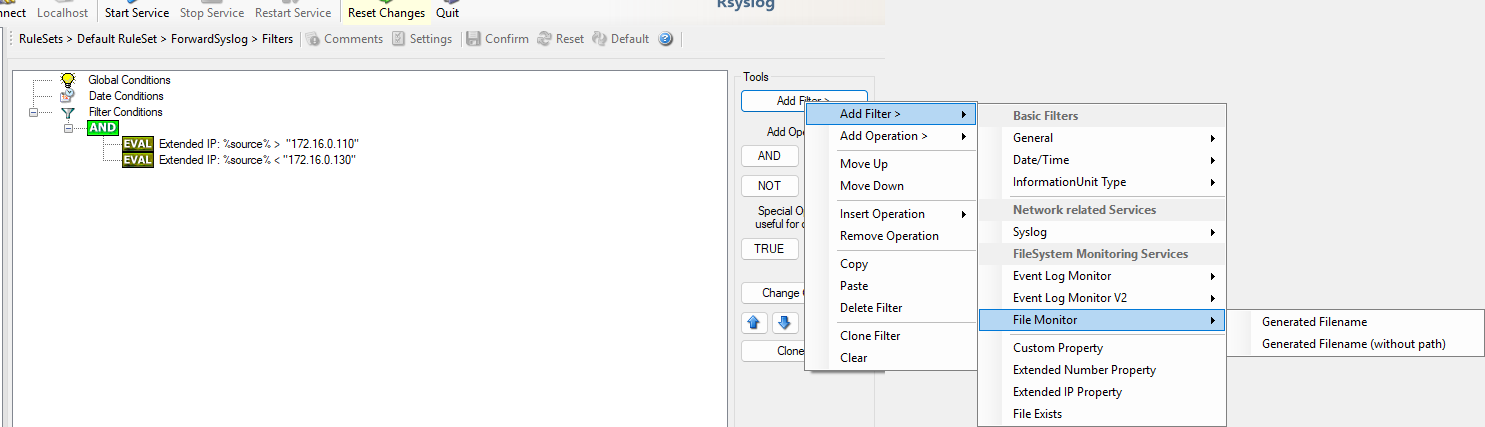The height and width of the screenshot is (427, 1485).
Task: Expand the General filters submenu
Action: [x=1102, y=138]
